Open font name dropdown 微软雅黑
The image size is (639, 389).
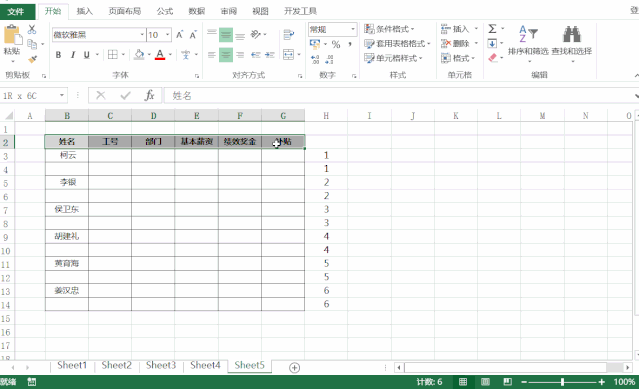click(x=142, y=35)
